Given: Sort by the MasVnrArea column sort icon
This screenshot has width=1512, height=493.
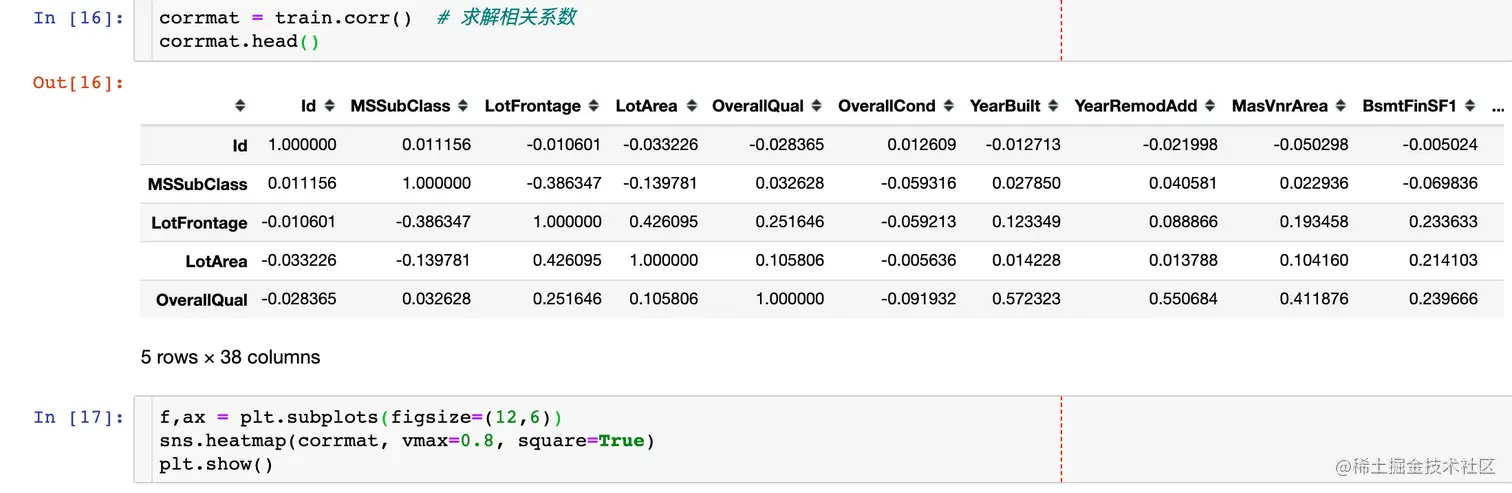Looking at the screenshot, I should (x=1342, y=106).
